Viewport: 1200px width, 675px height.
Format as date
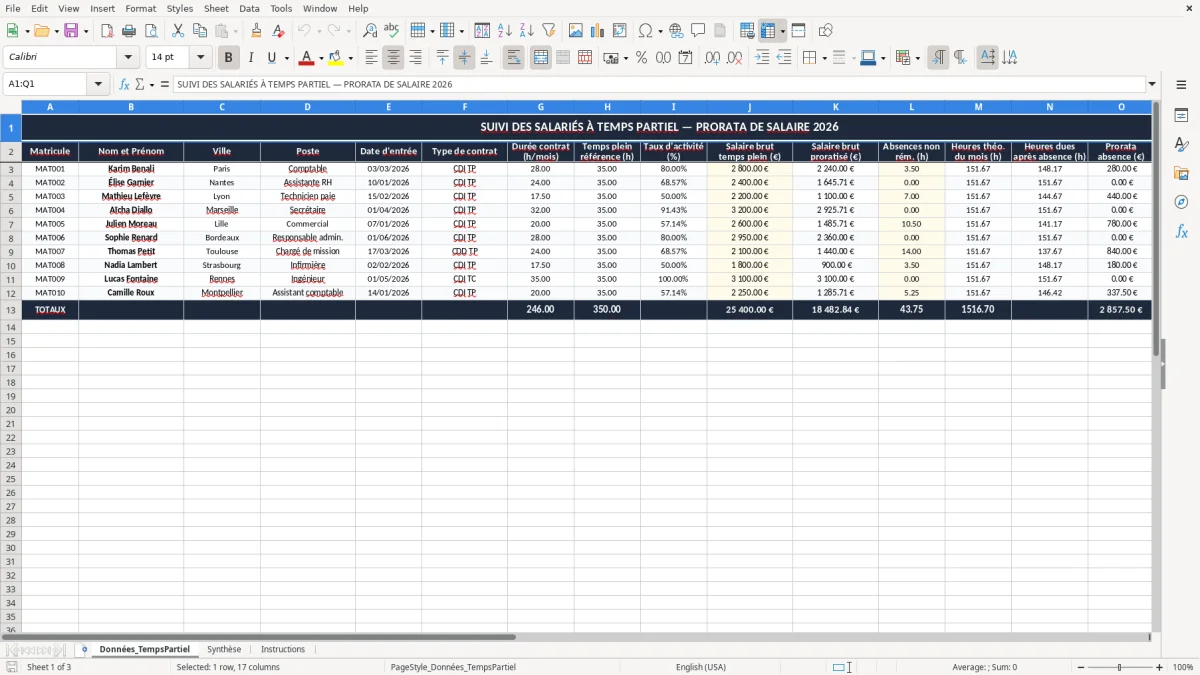point(685,58)
